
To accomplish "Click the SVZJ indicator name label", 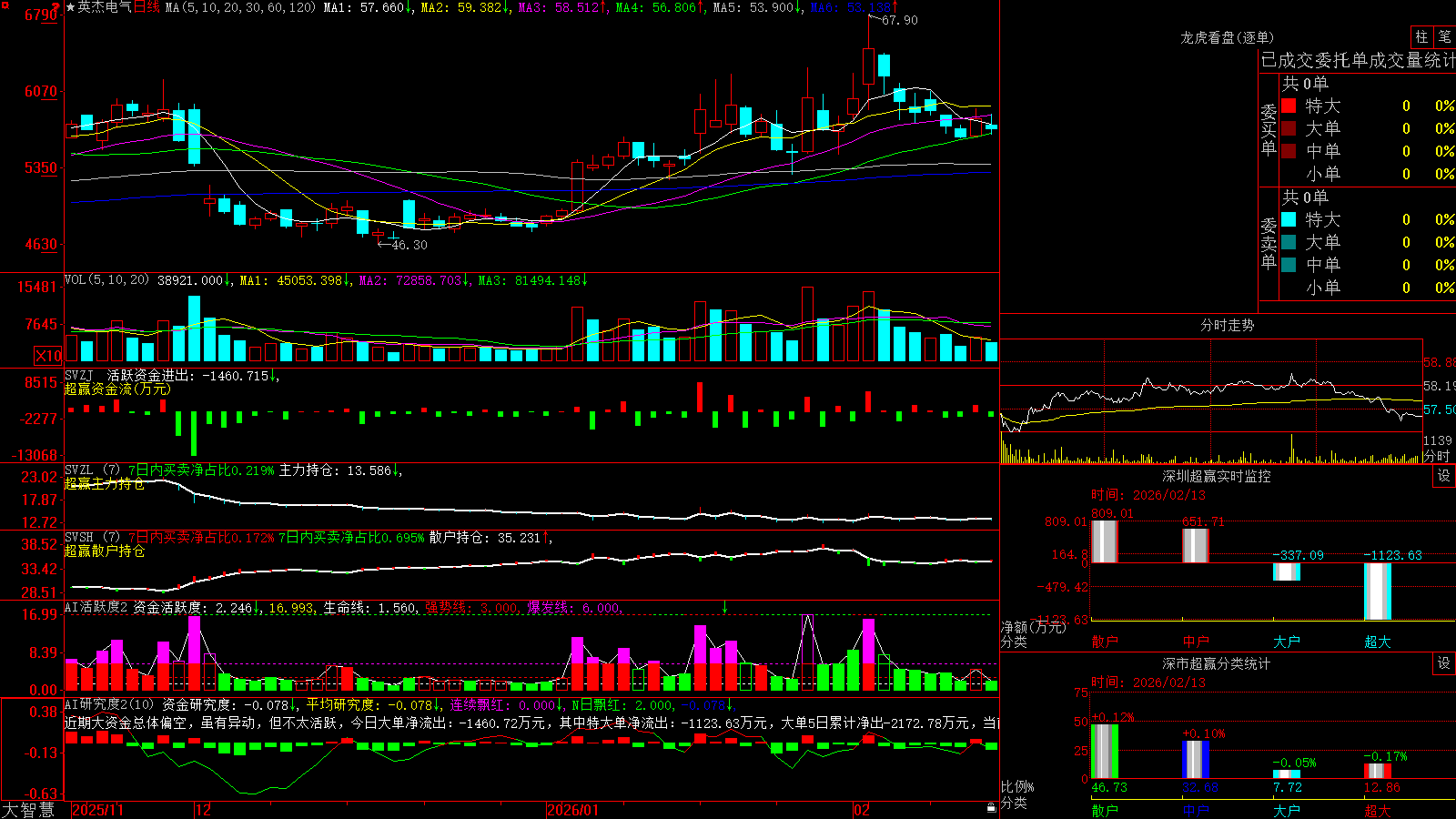I will [79, 375].
